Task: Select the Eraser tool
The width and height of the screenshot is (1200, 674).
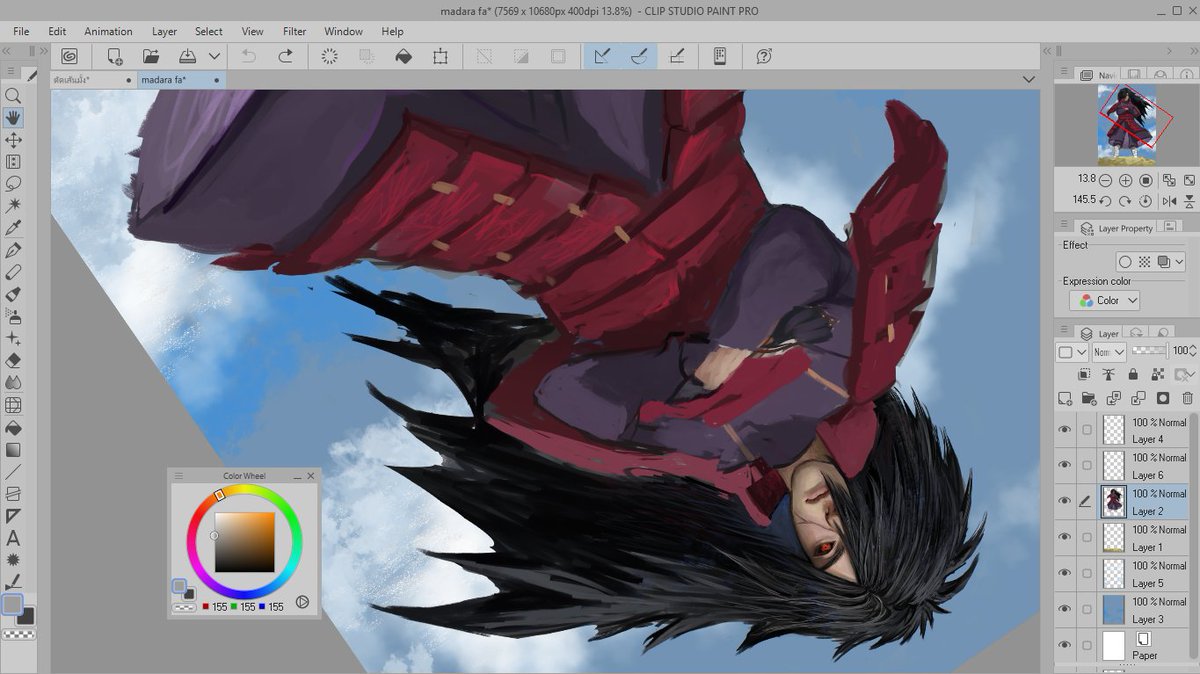Action: click(x=13, y=361)
